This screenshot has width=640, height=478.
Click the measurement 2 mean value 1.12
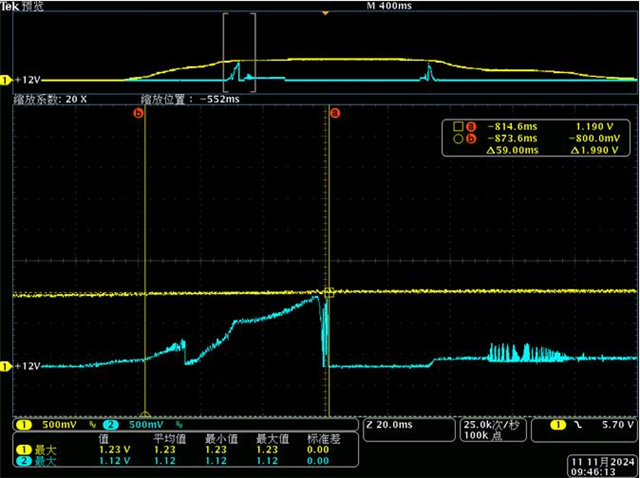pos(164,461)
